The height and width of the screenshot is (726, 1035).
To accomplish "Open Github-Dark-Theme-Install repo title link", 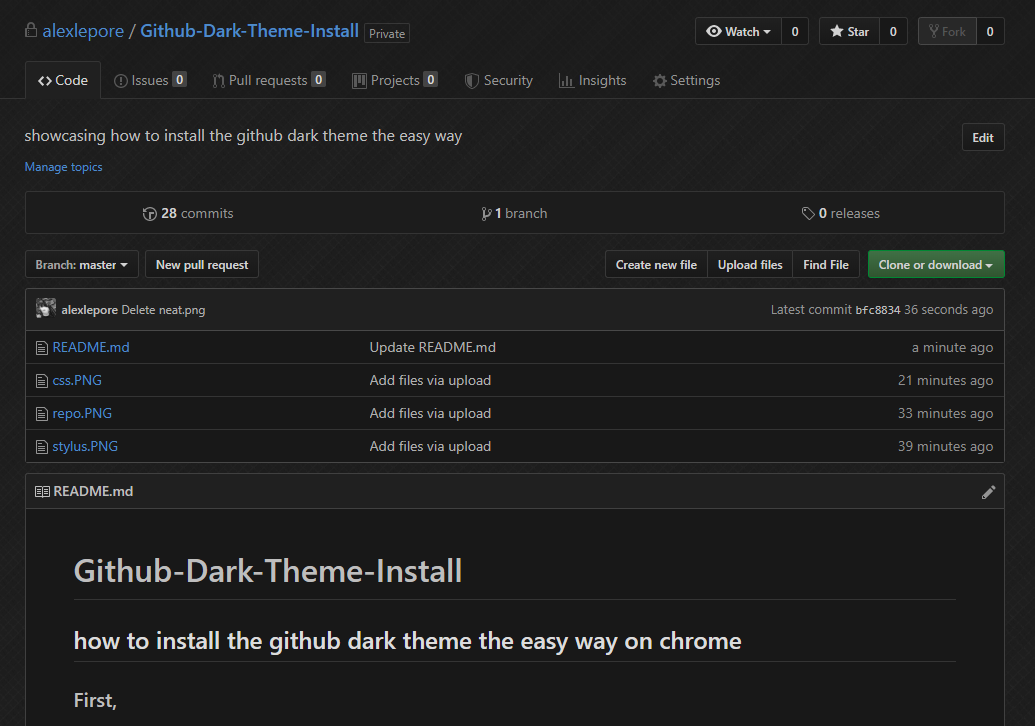I will 250,31.
